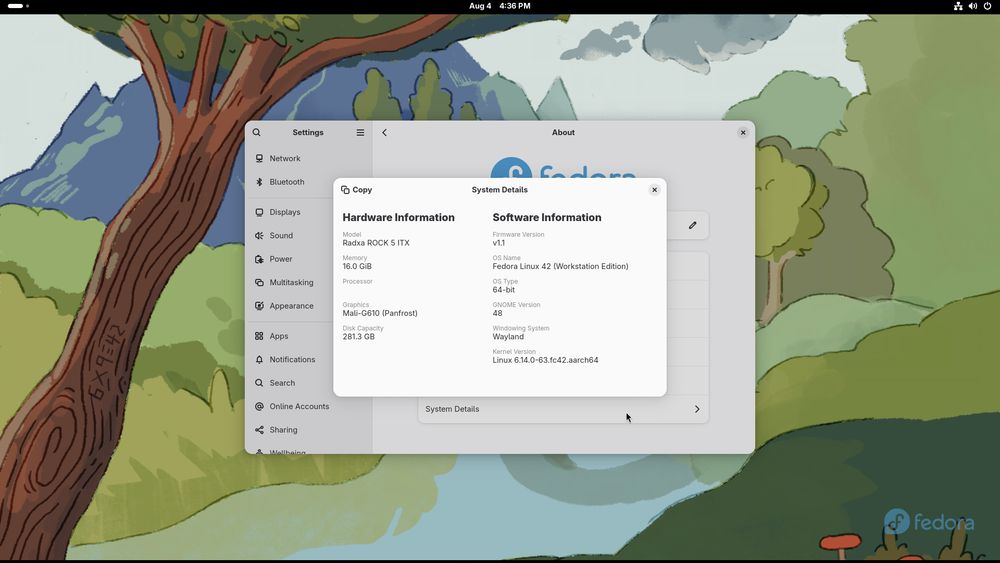This screenshot has width=1000, height=563.
Task: Click the Sharing icon in the sidebar
Action: point(259,430)
